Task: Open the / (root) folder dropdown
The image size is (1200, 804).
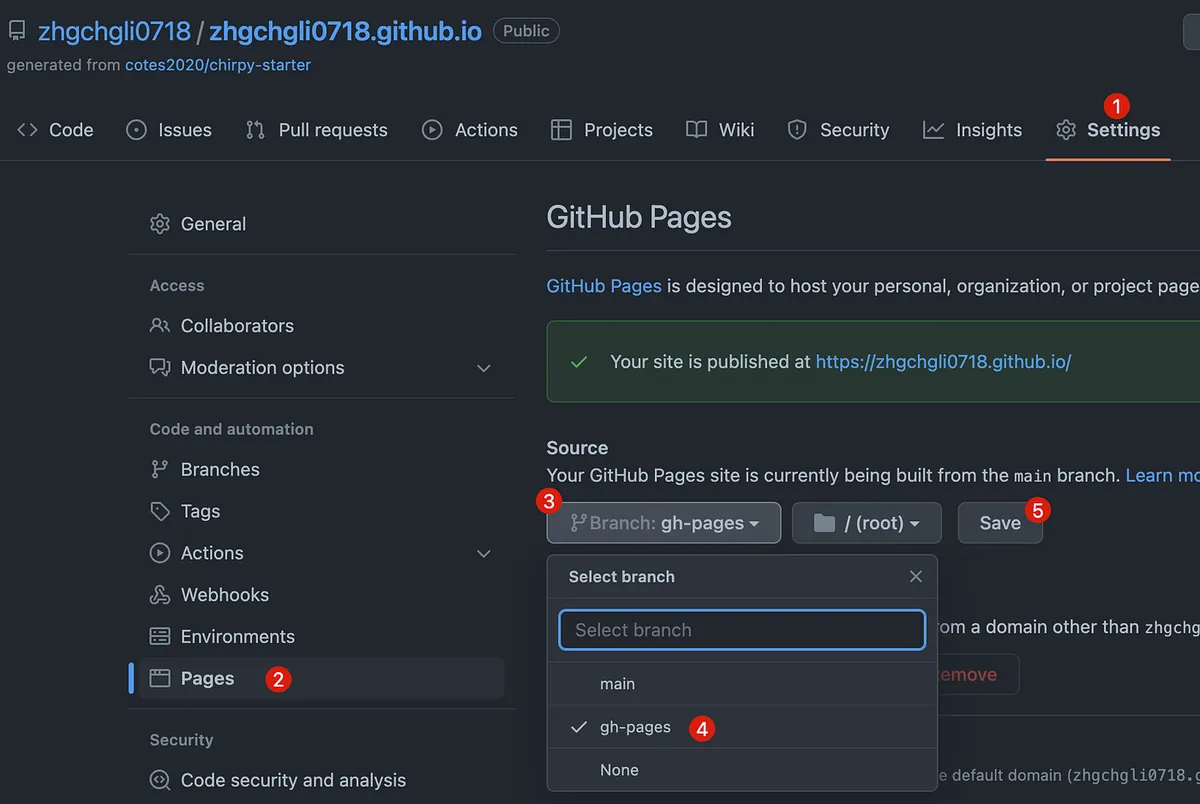Action: 866,523
